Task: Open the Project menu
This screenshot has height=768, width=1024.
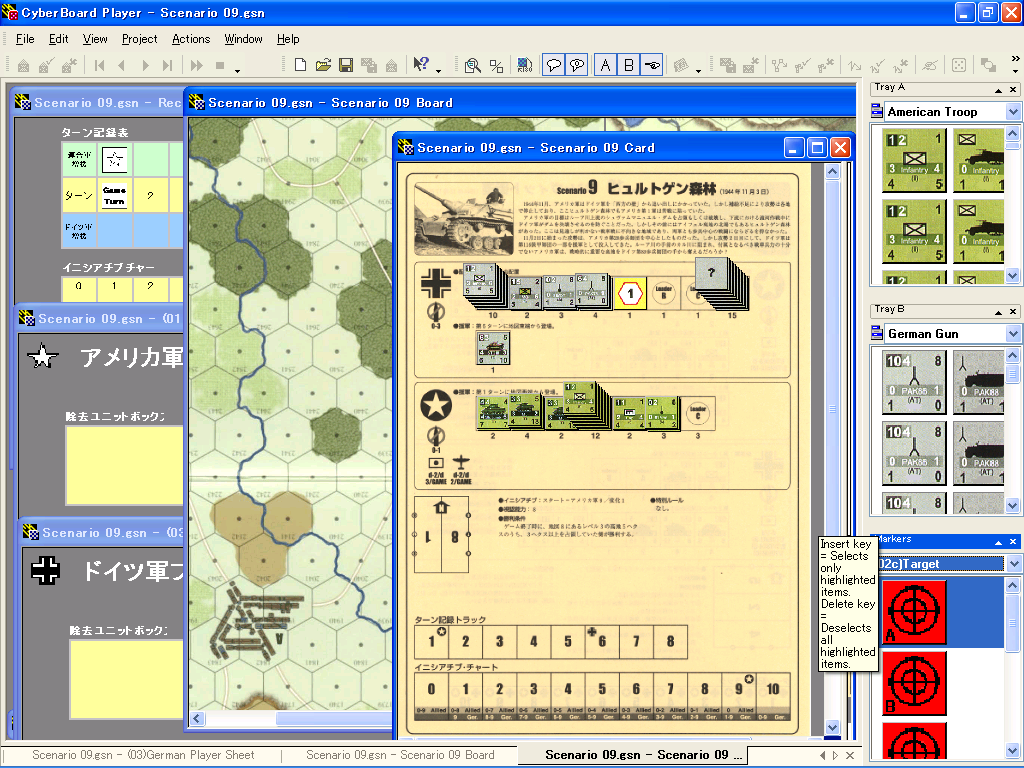Action: [x=139, y=39]
